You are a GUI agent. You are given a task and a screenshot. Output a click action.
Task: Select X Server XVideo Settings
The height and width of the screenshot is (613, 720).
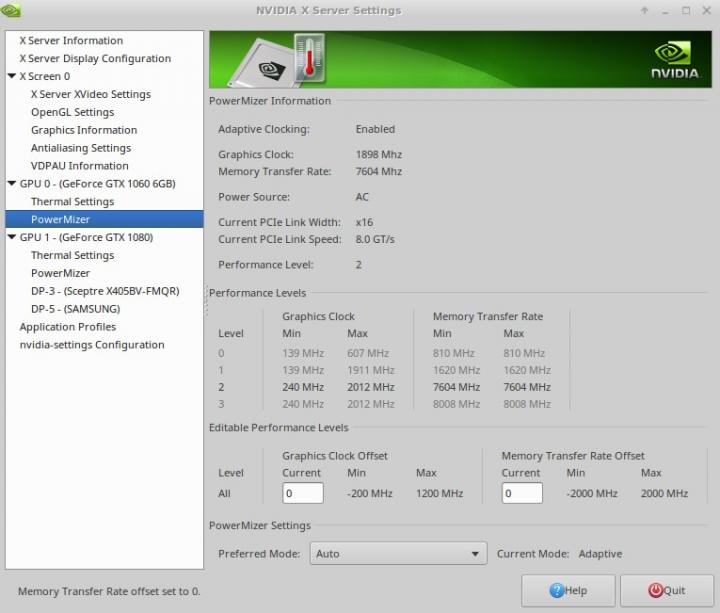coord(91,94)
